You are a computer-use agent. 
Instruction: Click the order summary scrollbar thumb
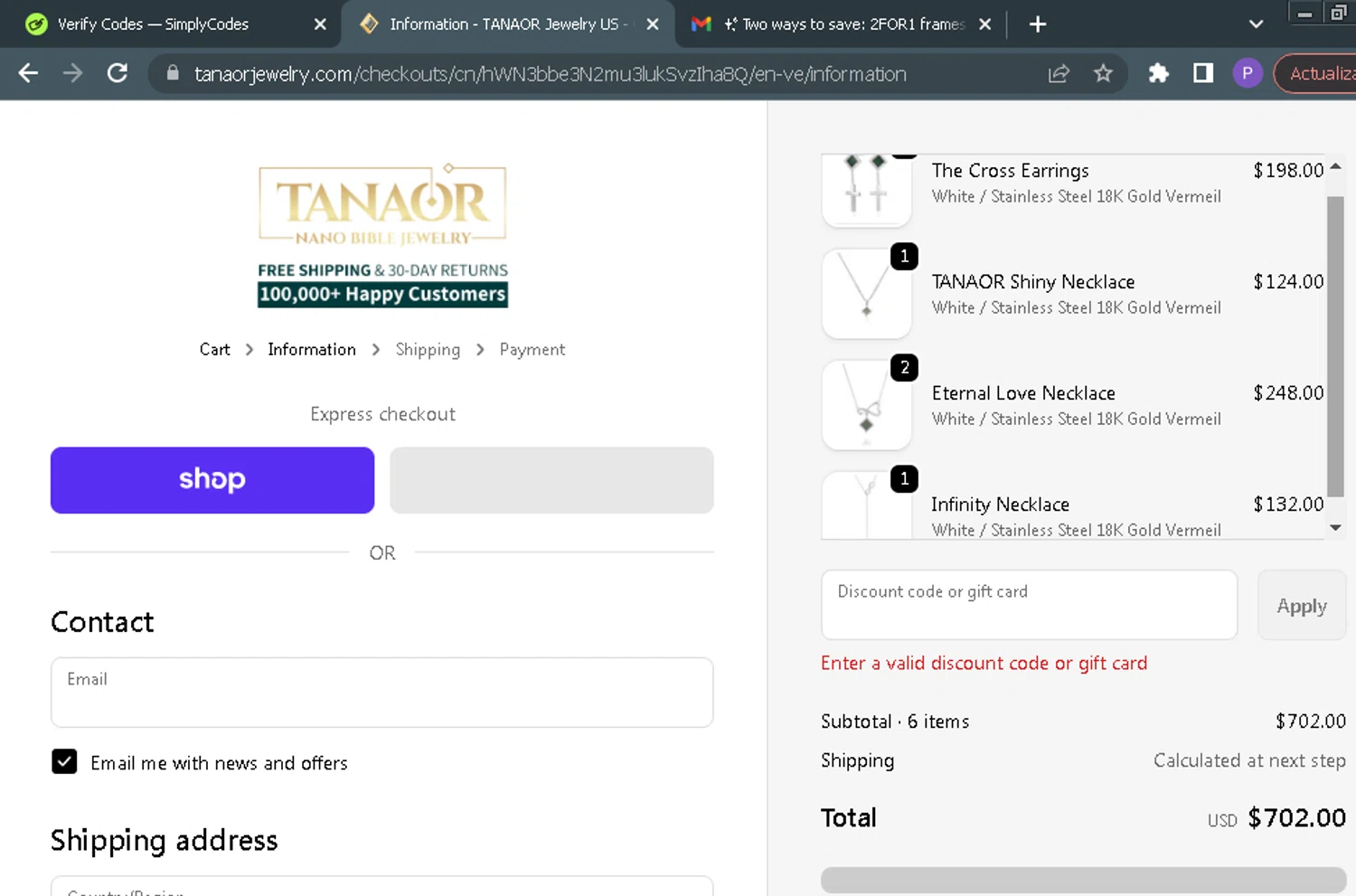pos(1335,346)
